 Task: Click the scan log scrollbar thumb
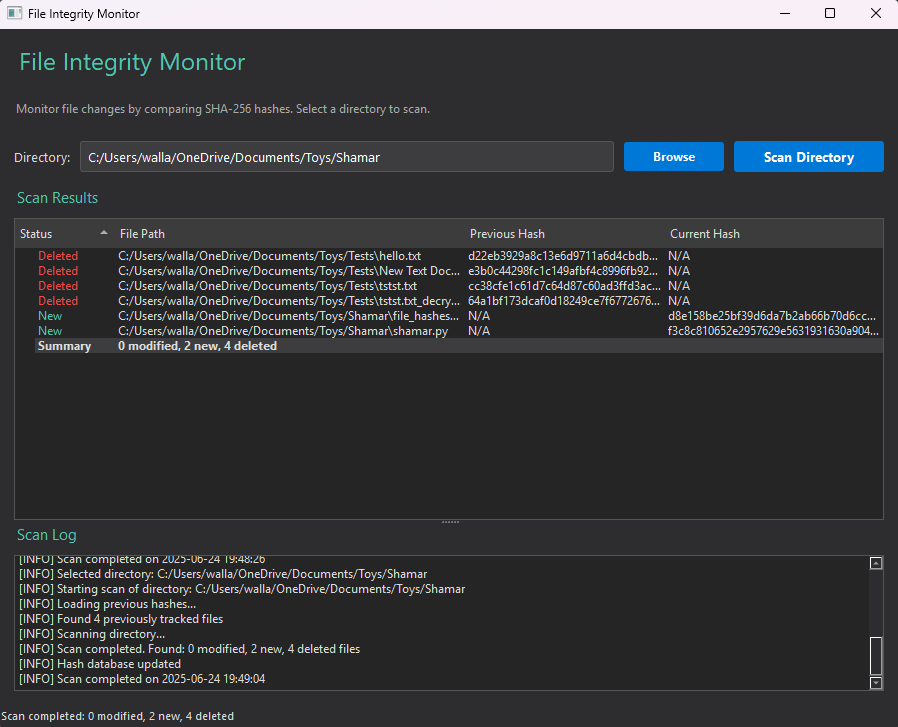pyautogui.click(x=876, y=656)
